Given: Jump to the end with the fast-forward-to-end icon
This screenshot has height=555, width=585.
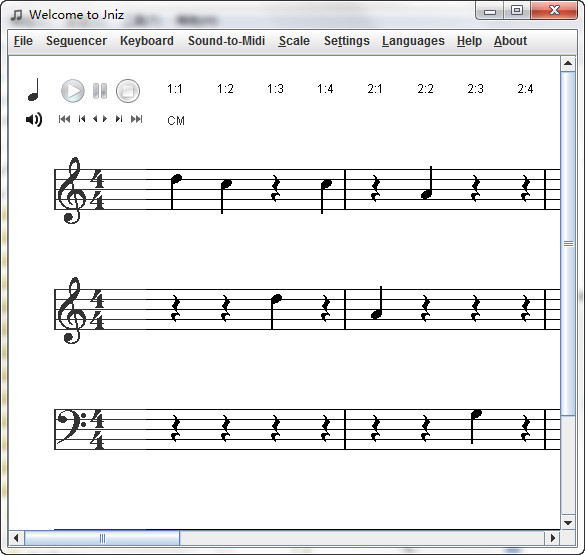Looking at the screenshot, I should click(137, 119).
